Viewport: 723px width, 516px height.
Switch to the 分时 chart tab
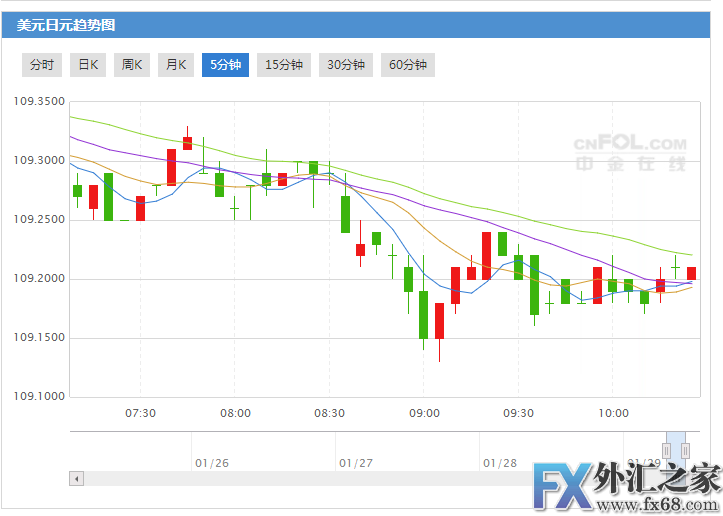click(42, 65)
